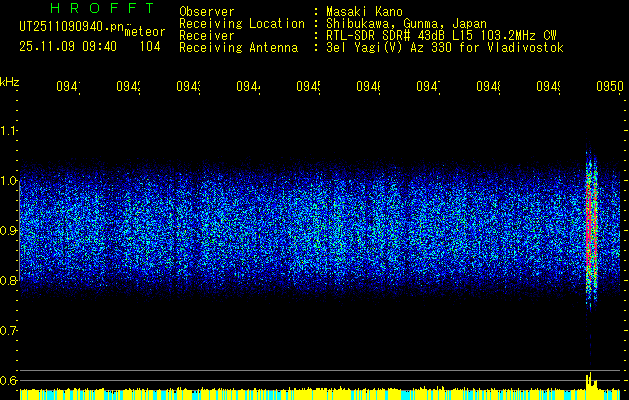The image size is (629, 400).
Task: Click the observer name Masaki Kano
Action: (364, 11)
